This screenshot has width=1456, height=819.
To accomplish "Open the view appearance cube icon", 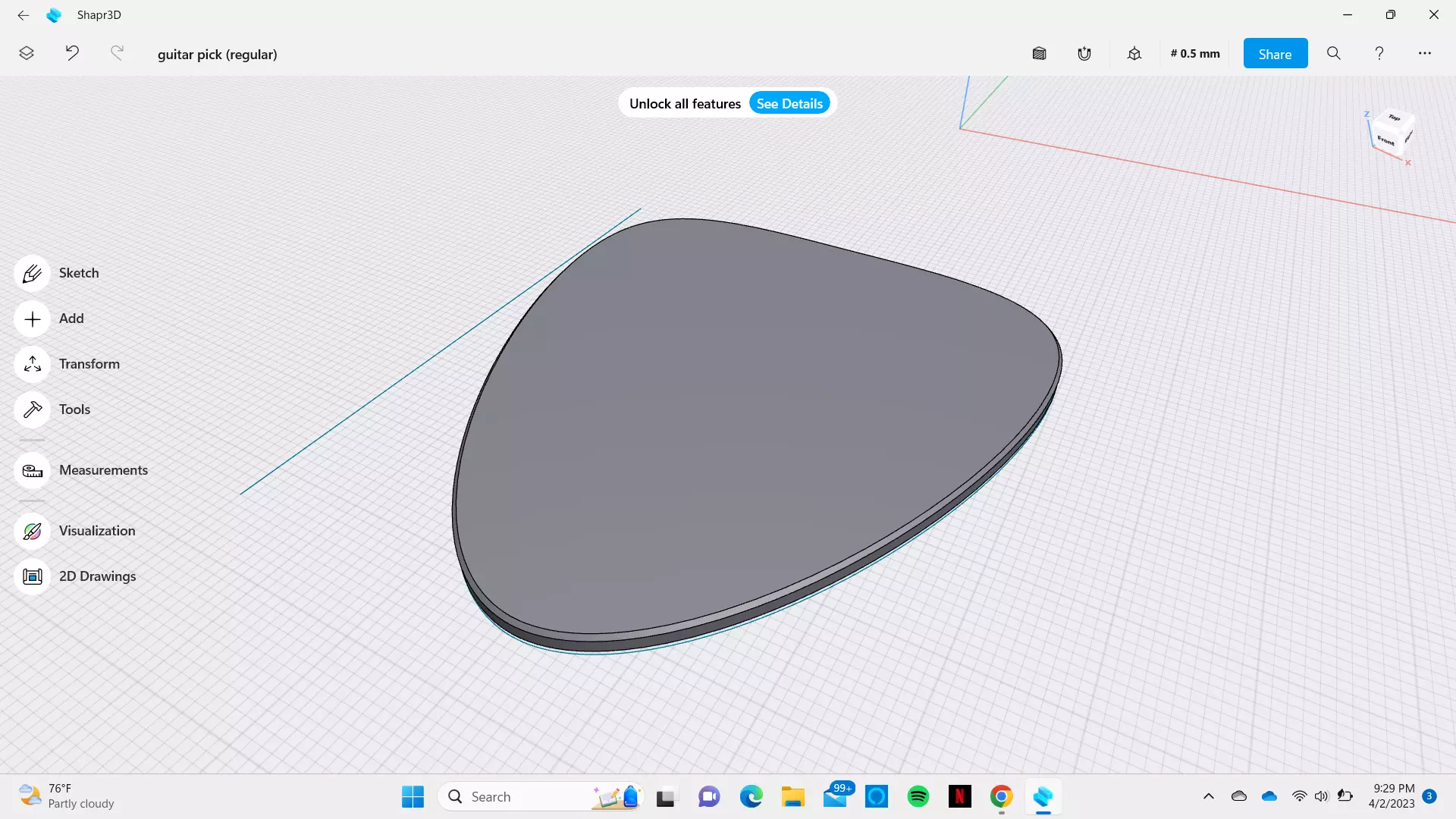I will [1134, 53].
